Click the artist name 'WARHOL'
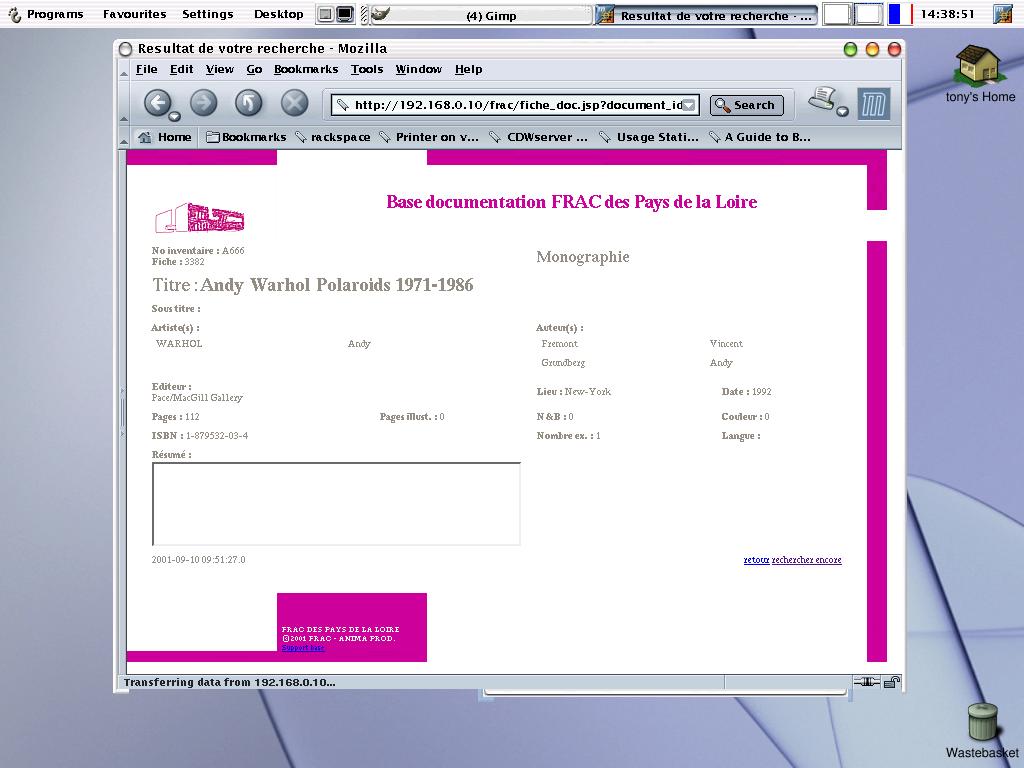Viewport: 1024px width, 768px height. tap(179, 344)
